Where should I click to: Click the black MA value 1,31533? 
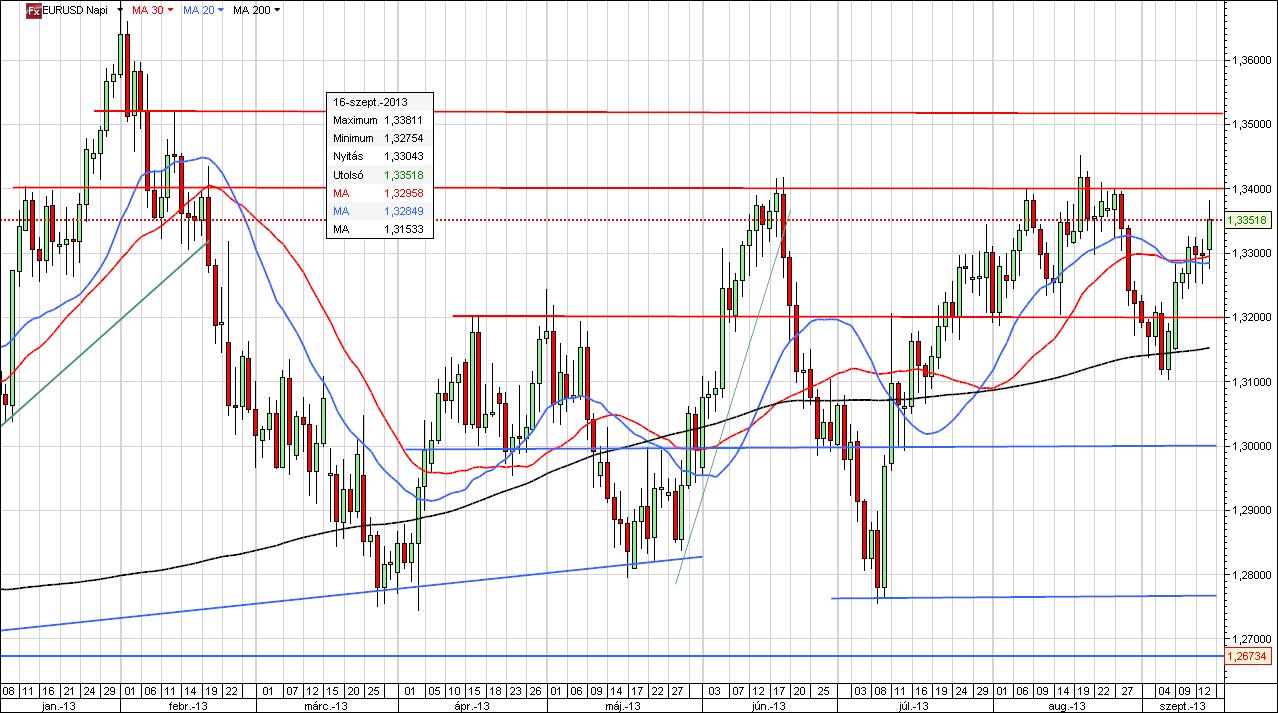coord(404,229)
